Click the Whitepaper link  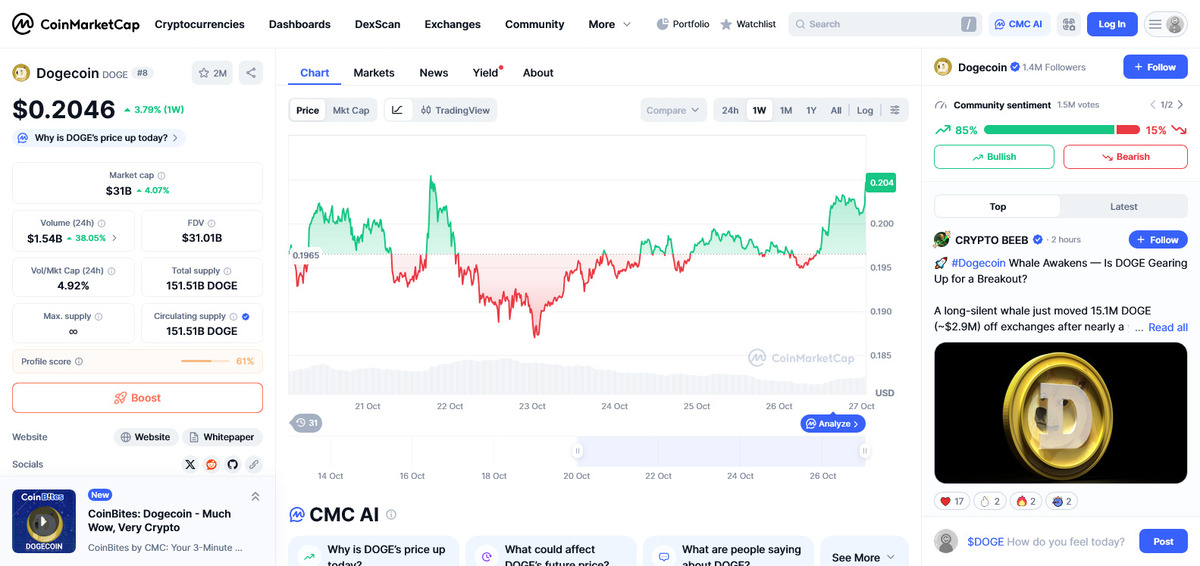(x=221, y=437)
